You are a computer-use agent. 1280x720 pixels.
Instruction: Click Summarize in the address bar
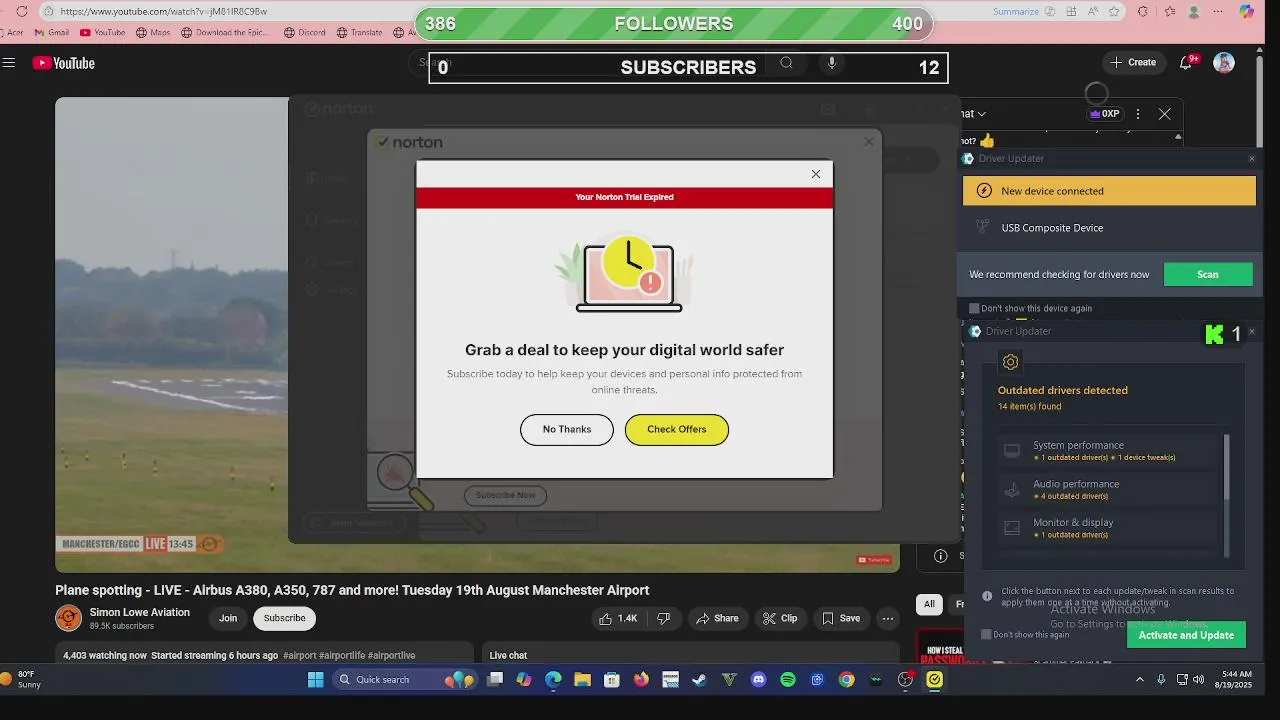(1016, 11)
